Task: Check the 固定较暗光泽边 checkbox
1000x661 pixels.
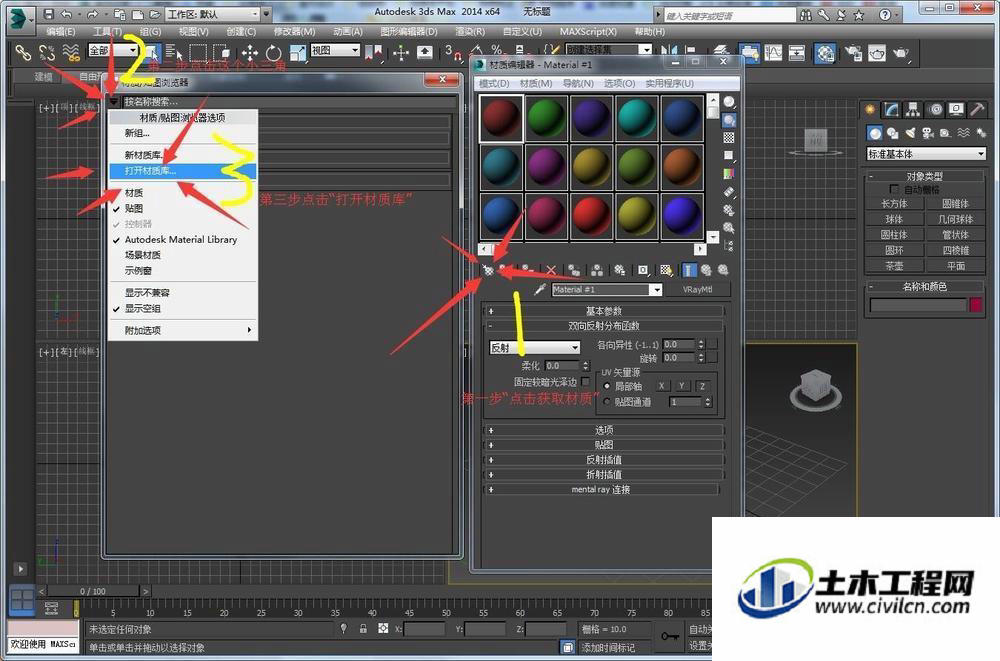Action: [585, 382]
